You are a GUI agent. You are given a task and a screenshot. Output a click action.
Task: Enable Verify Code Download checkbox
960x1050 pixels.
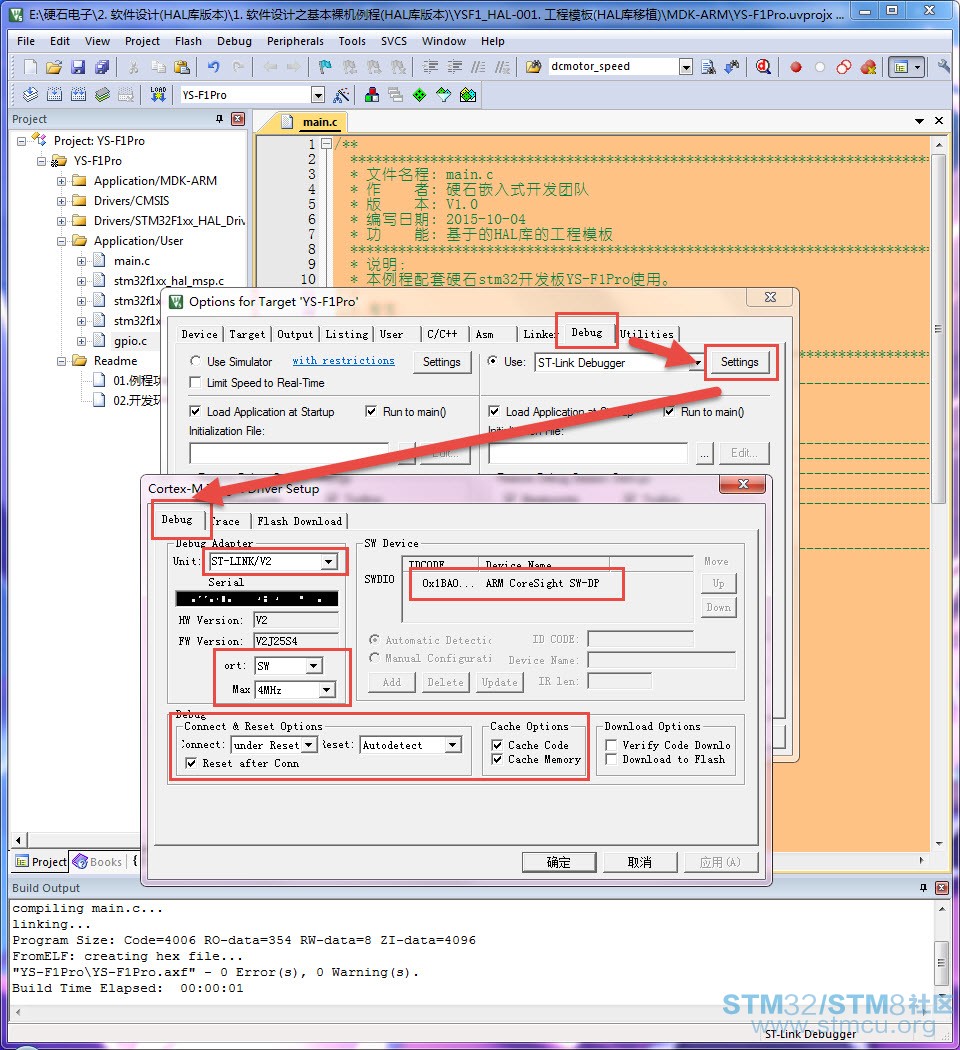click(x=611, y=745)
